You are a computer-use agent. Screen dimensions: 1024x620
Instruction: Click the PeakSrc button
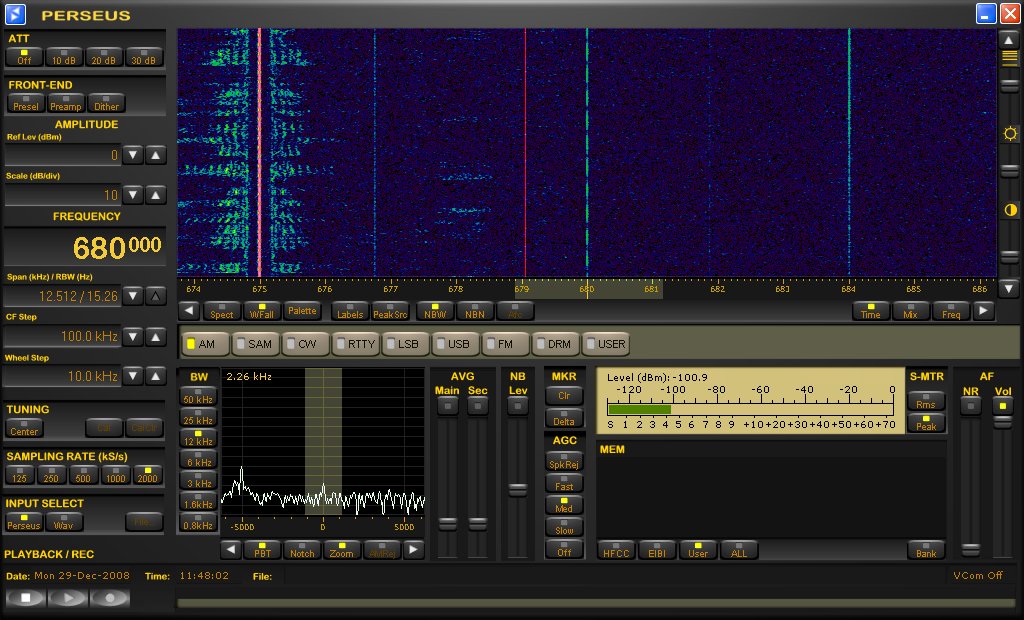391,311
